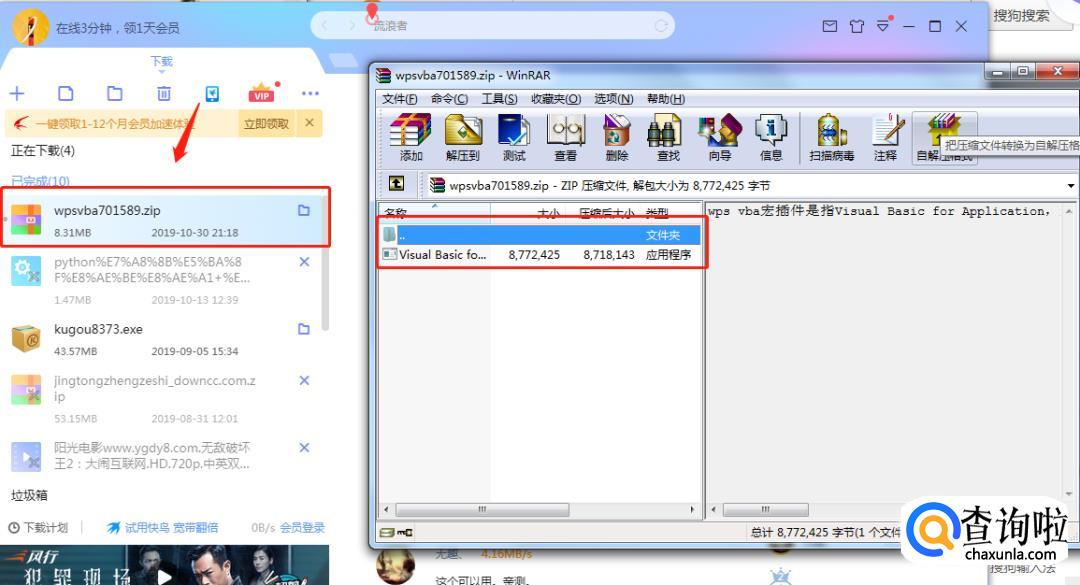1080x585 pixels.
Task: Open the 垃圾箱 recycle bin section
Action: [x=29, y=495]
